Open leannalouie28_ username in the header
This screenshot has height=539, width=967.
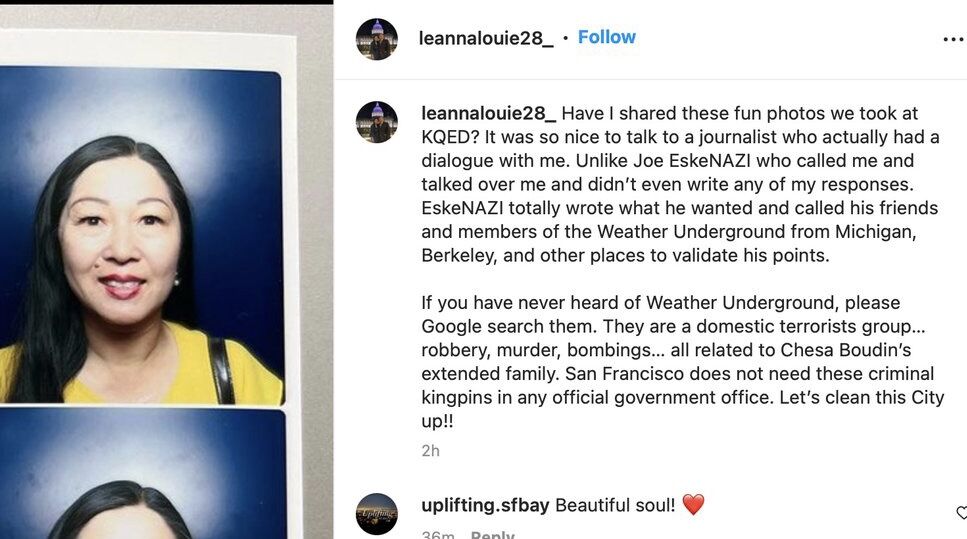485,38
